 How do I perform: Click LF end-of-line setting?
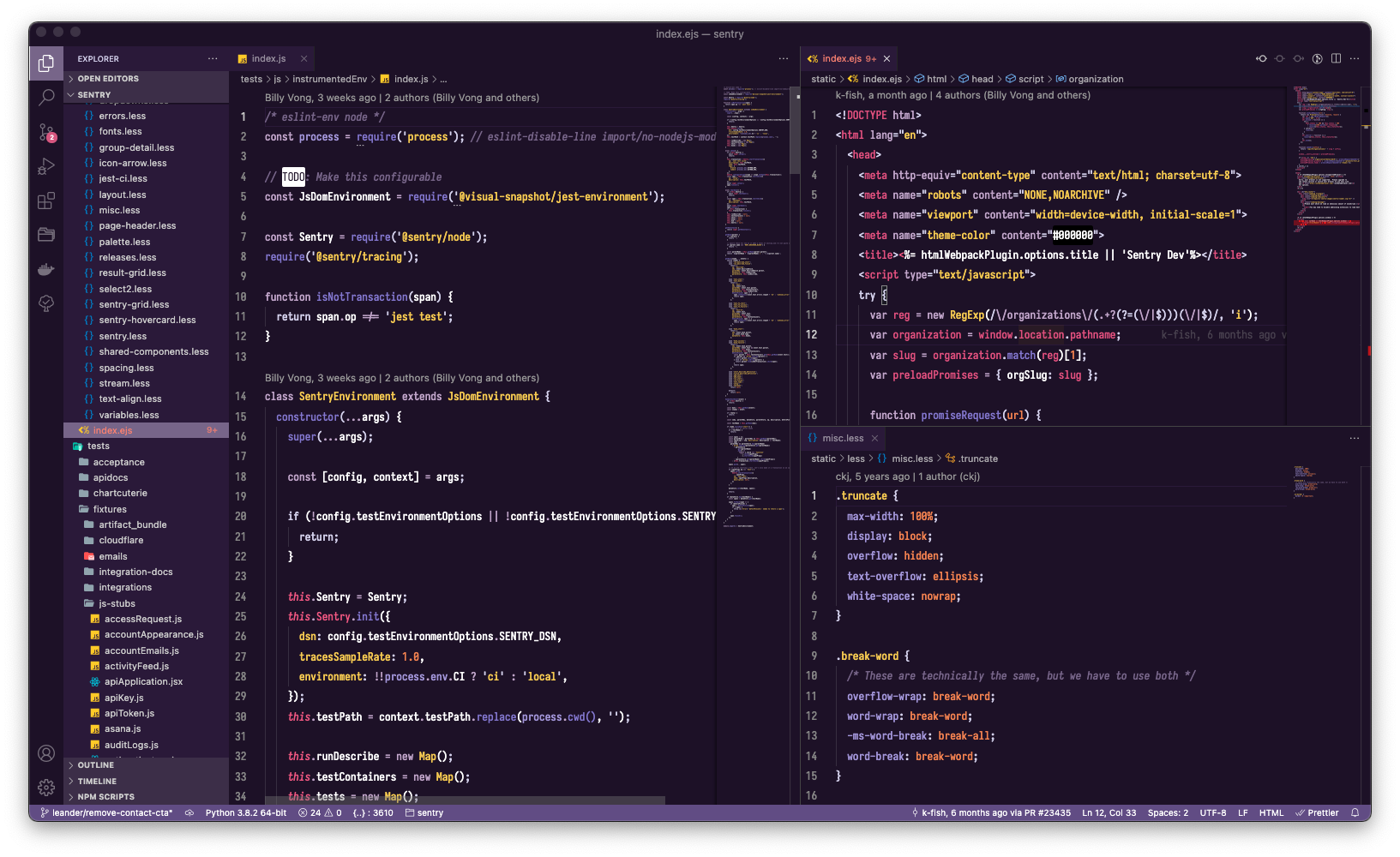(x=1242, y=812)
